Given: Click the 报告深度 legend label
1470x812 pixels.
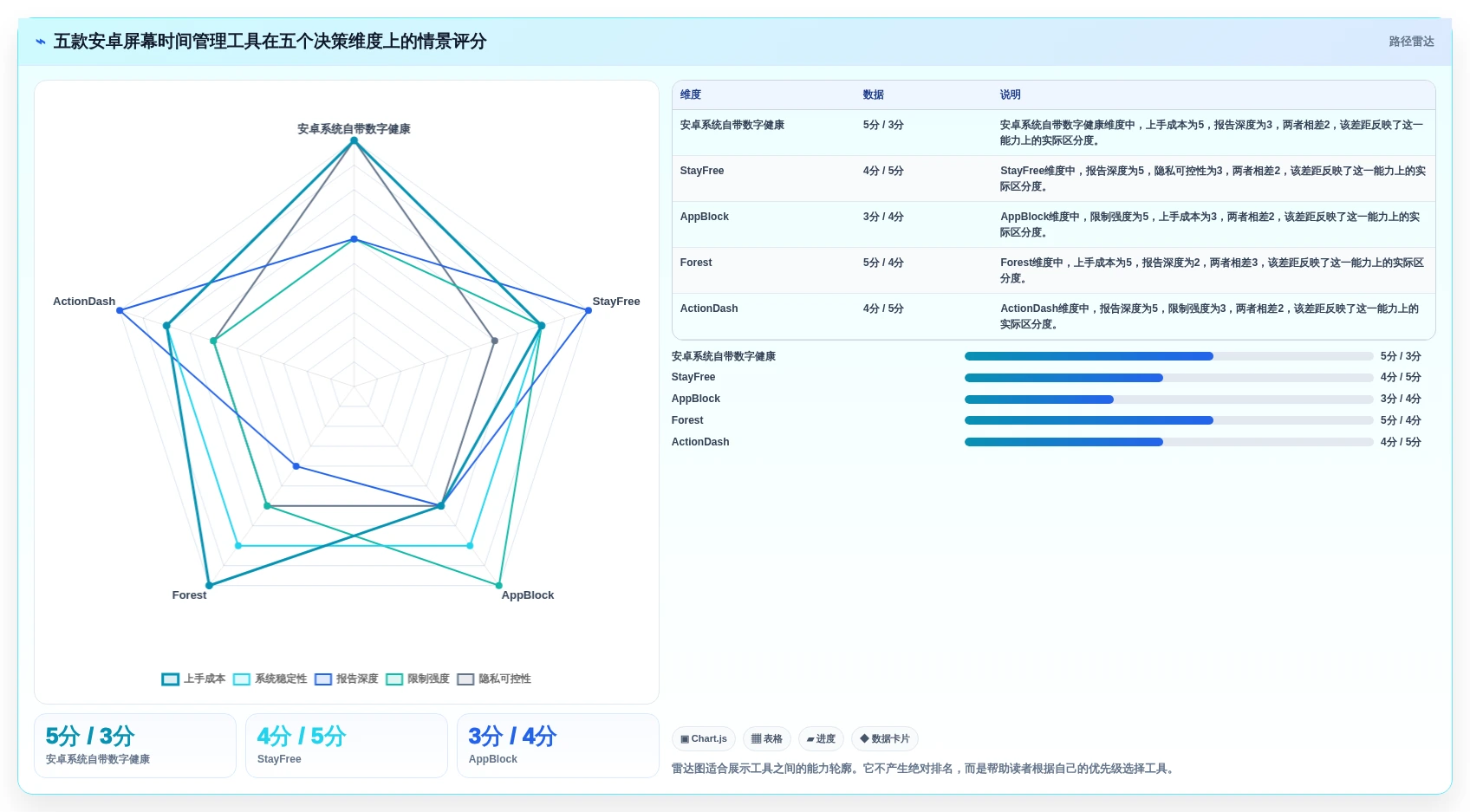Looking at the screenshot, I should 357,679.
